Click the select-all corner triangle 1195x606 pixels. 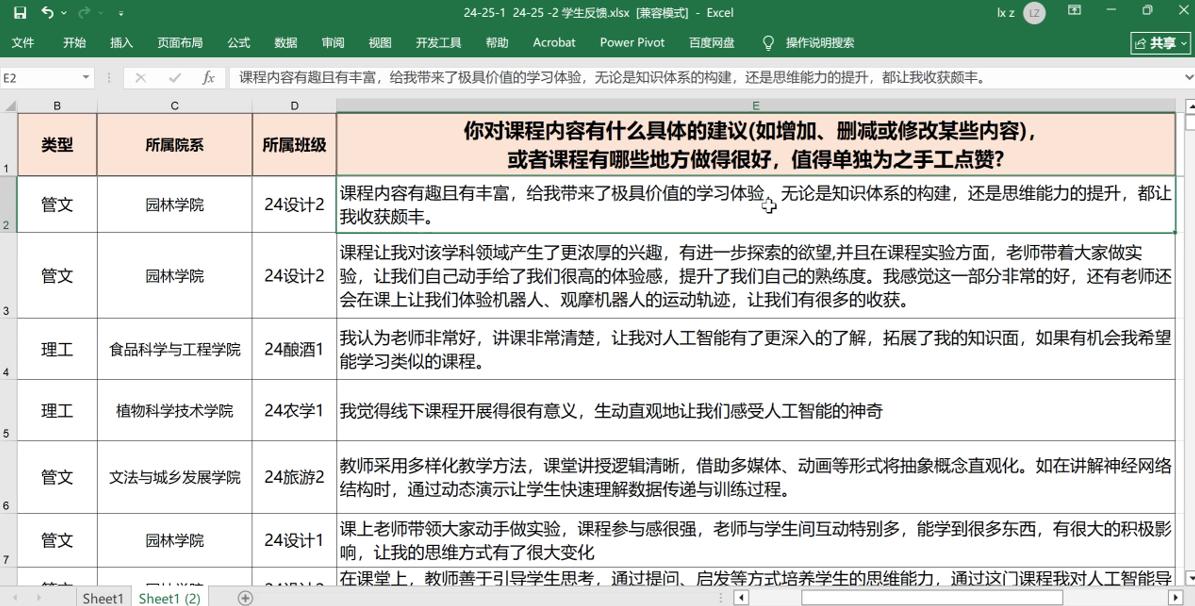pyautogui.click(x=10, y=106)
